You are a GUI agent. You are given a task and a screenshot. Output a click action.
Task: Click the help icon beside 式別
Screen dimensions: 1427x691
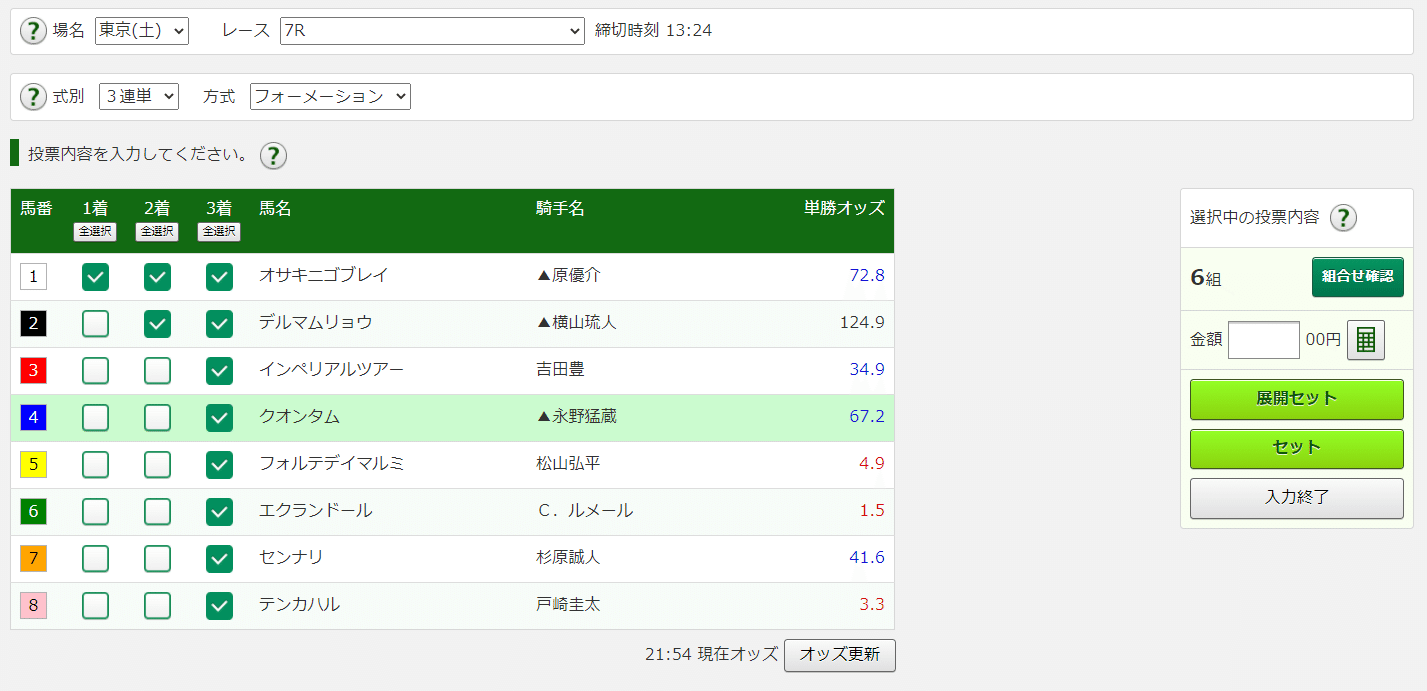(33, 97)
